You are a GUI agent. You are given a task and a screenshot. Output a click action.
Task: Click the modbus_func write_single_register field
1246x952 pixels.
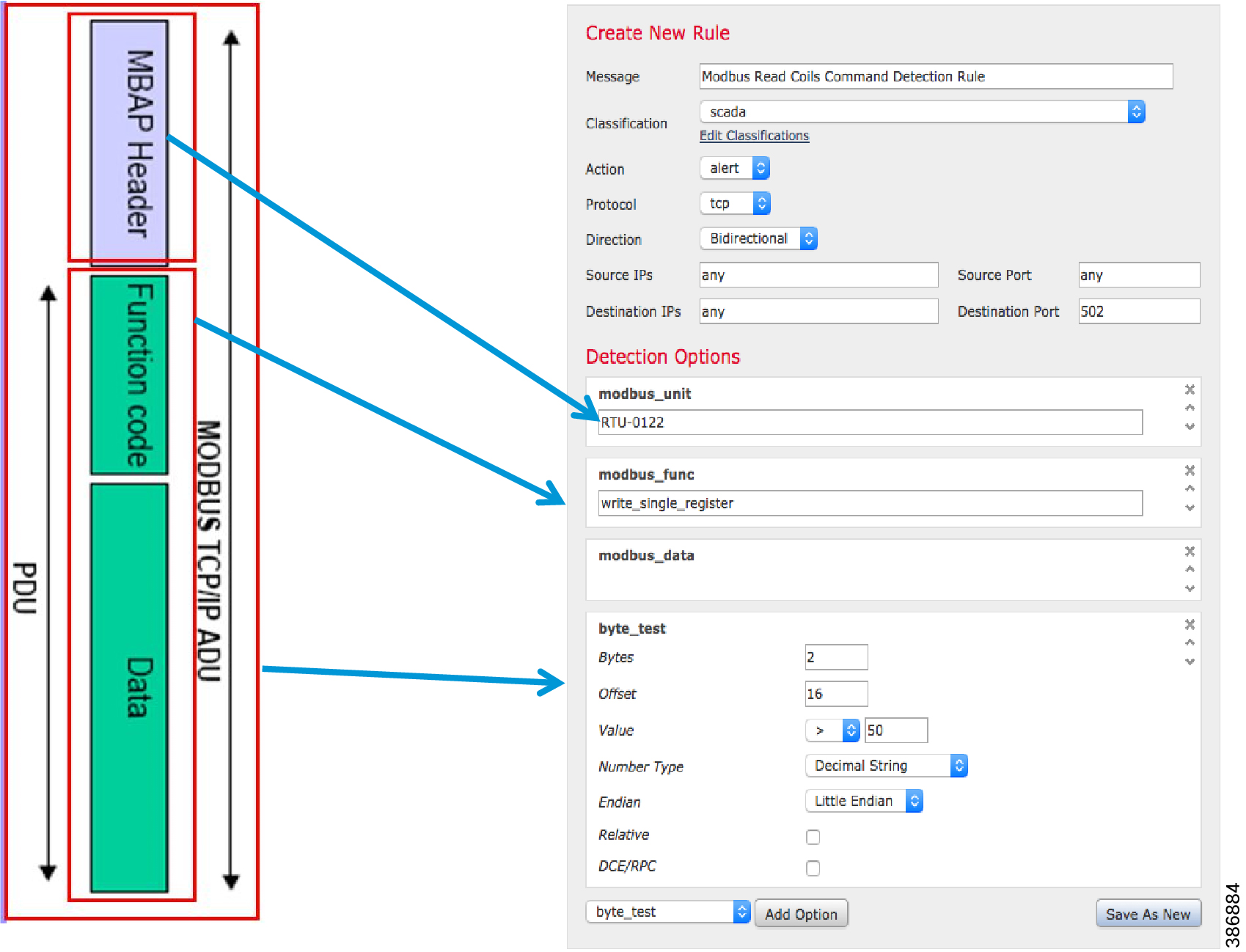(x=871, y=503)
